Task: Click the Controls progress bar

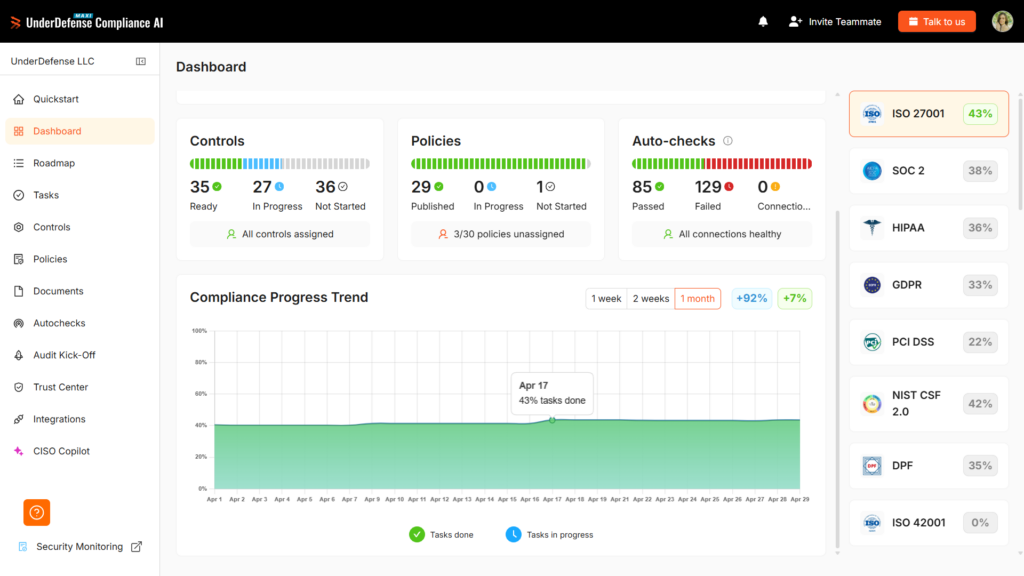Action: 280,164
